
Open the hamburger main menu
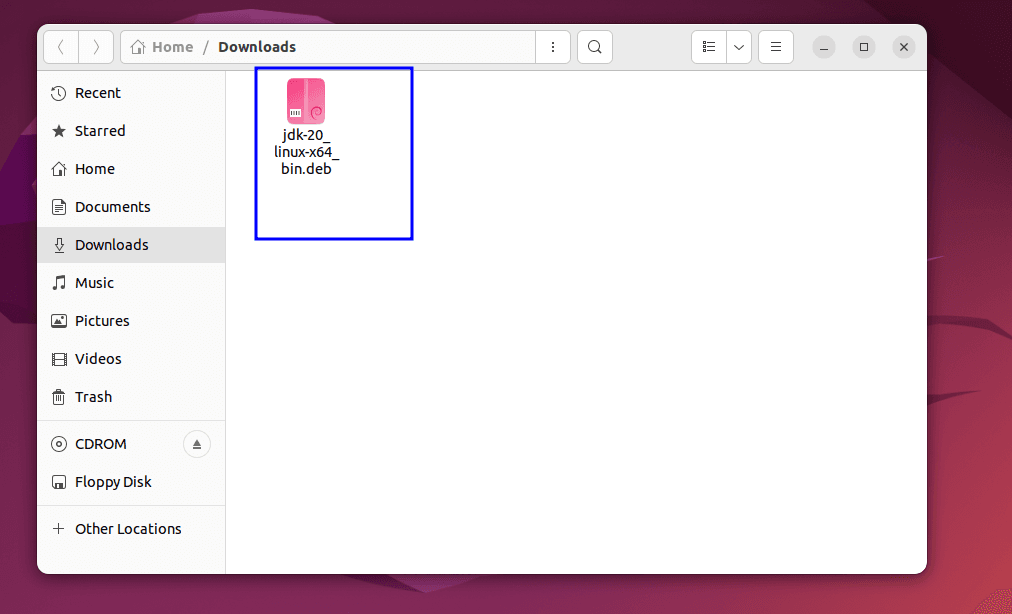tap(776, 47)
